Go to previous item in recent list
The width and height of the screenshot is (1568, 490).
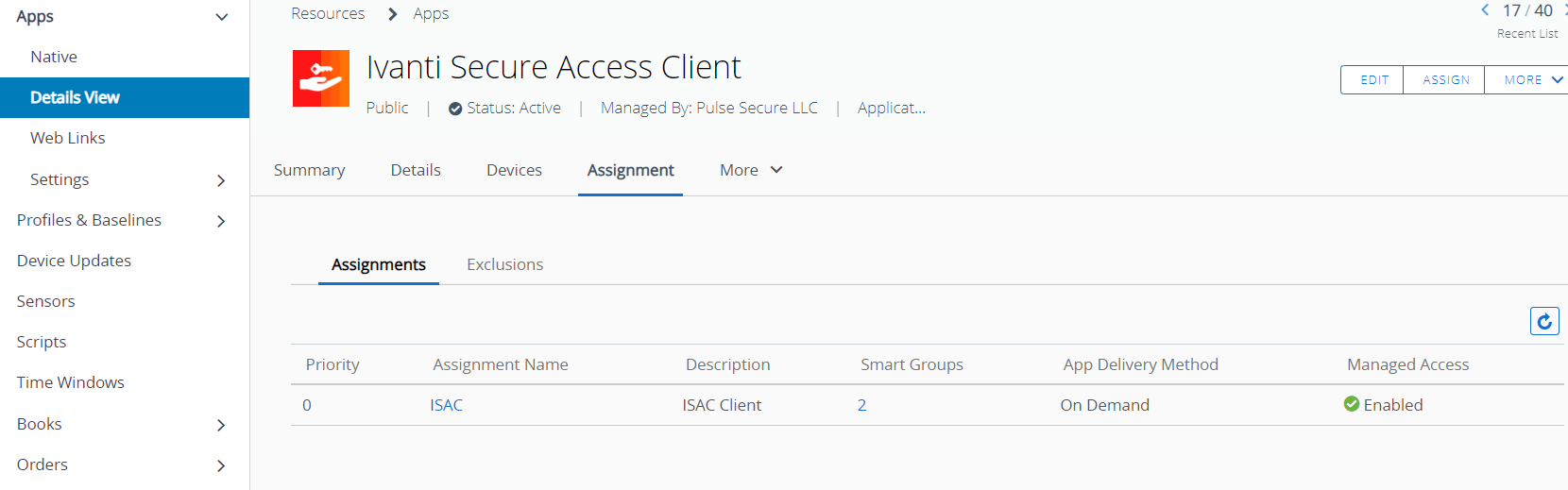(x=1485, y=10)
